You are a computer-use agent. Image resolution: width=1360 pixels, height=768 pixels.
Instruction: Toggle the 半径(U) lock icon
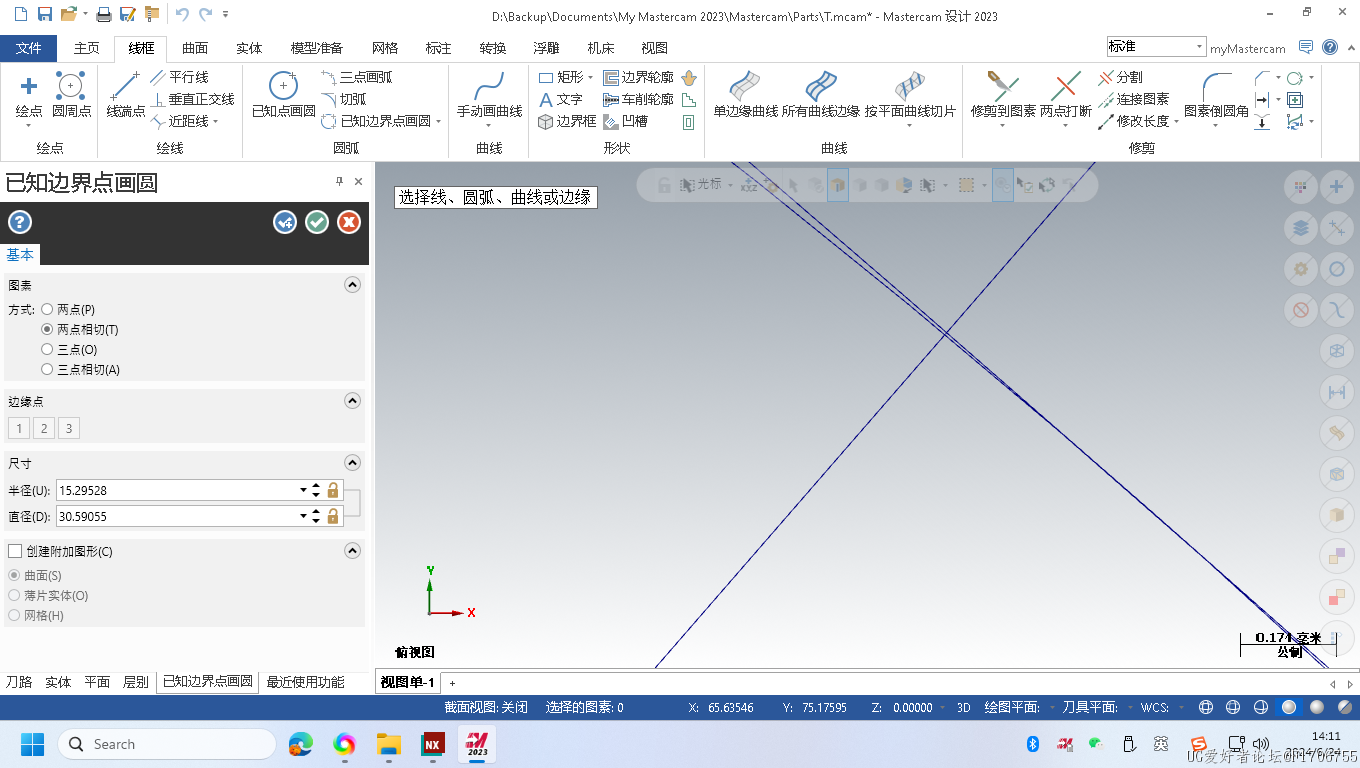334,490
